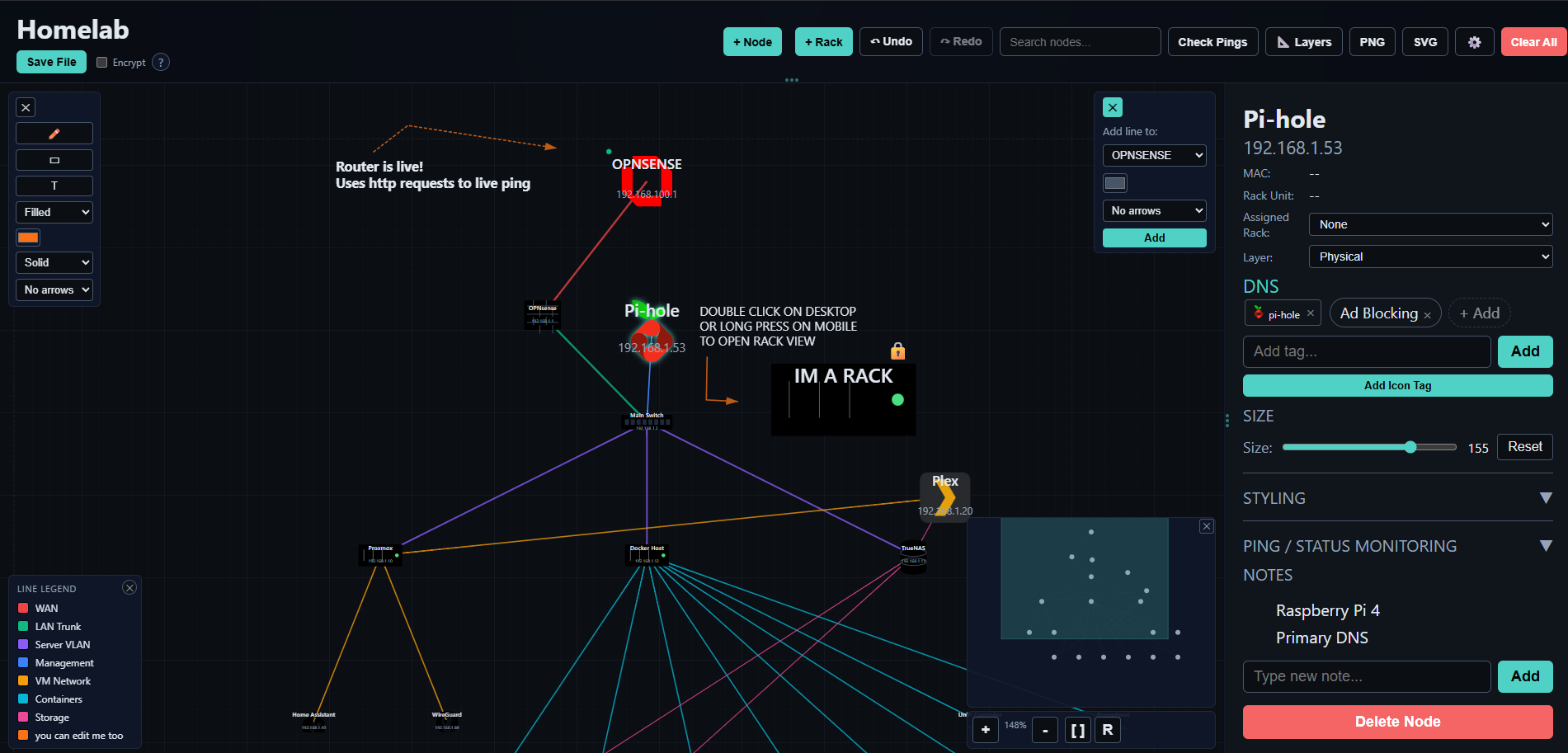Click the orange drawing color swatch
This screenshot has width=1568, height=753.
pyautogui.click(x=28, y=238)
